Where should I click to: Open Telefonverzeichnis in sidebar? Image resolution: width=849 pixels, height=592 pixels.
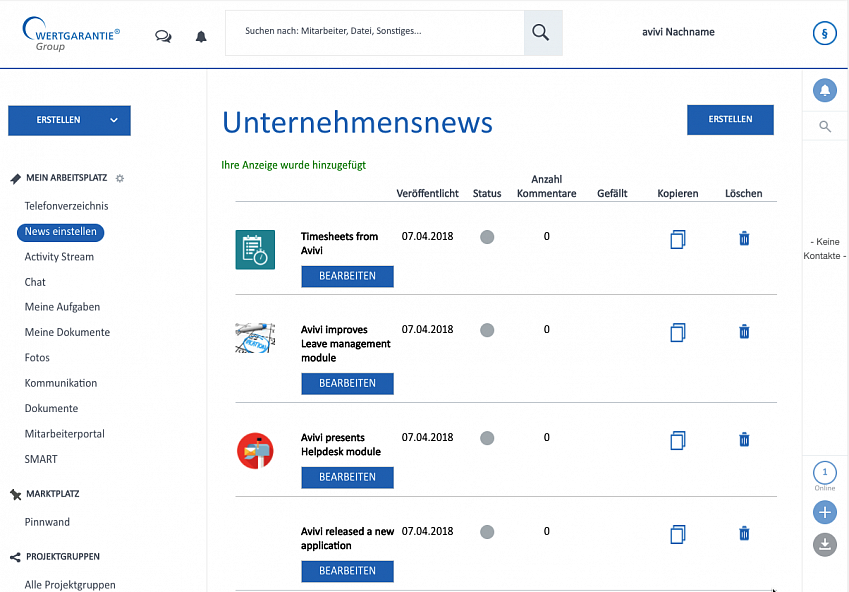66,206
